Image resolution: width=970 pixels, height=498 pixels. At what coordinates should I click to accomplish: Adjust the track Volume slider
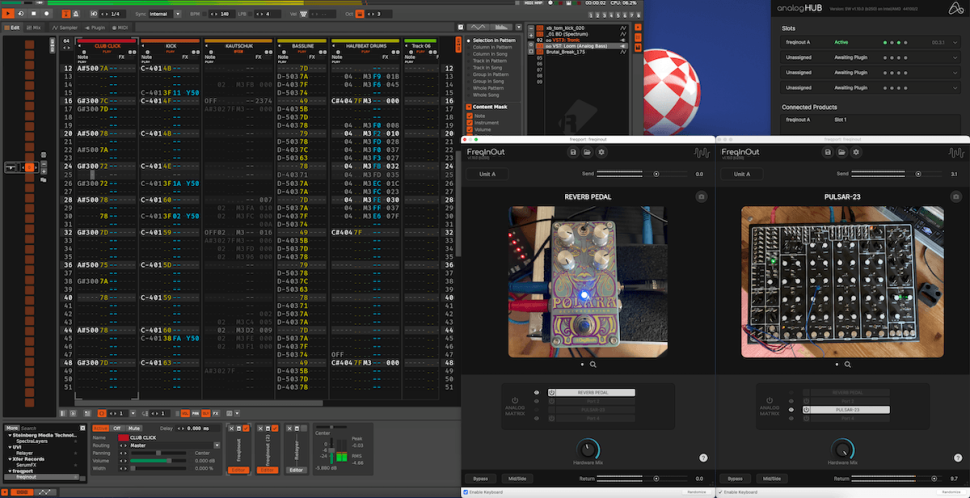pos(158,461)
